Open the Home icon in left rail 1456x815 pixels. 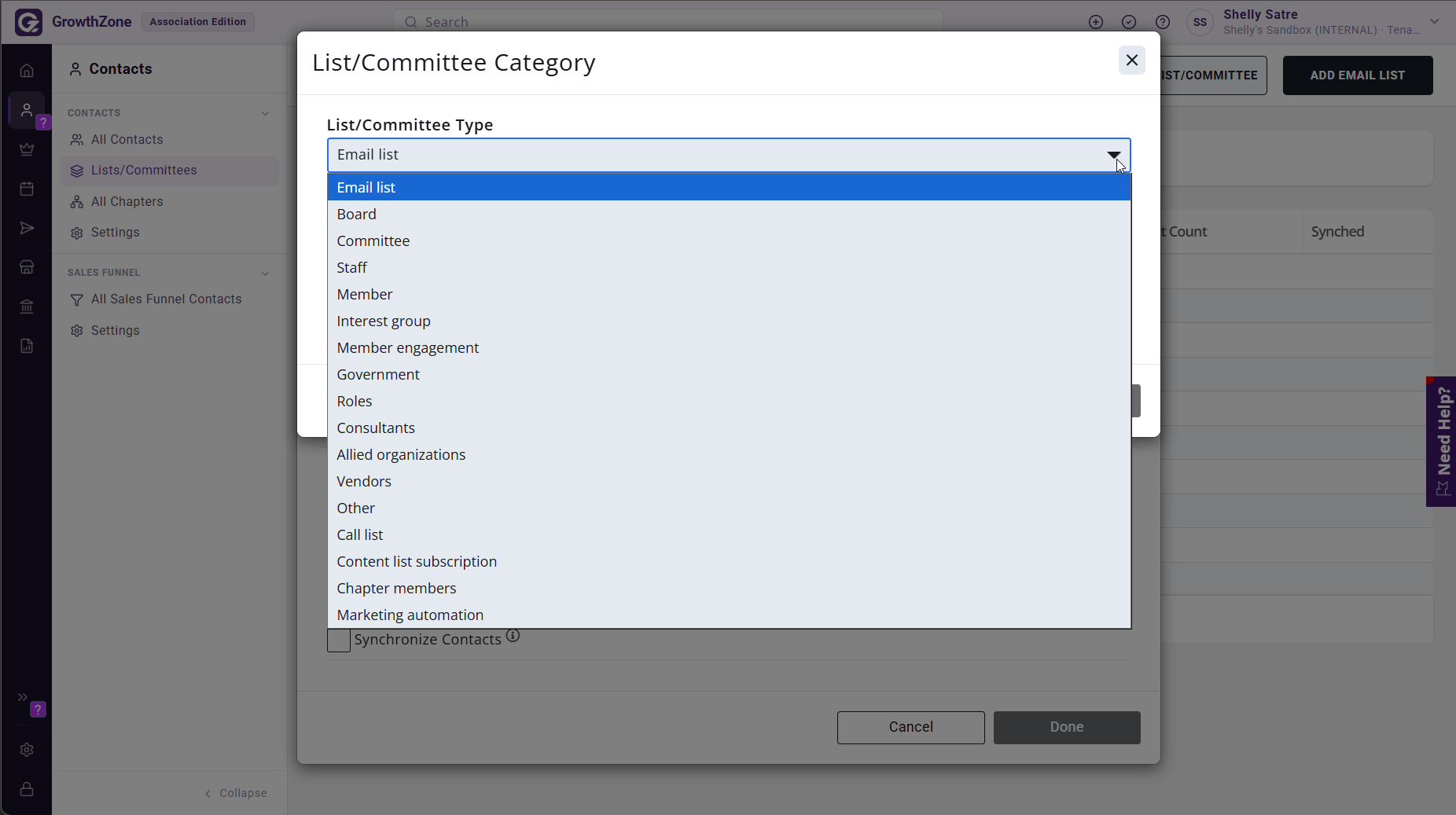tap(27, 71)
